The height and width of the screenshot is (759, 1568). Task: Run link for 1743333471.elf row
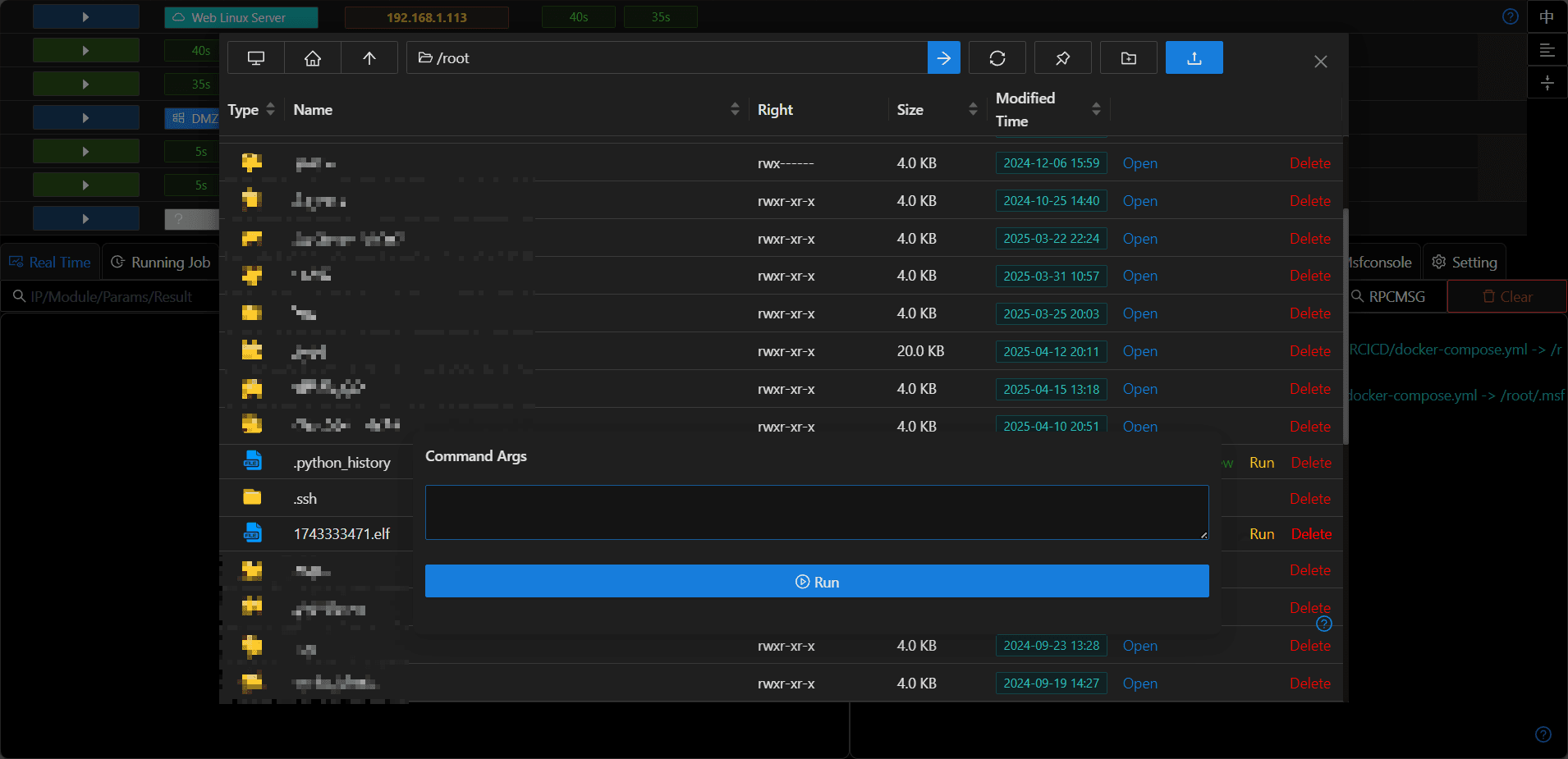(1262, 534)
